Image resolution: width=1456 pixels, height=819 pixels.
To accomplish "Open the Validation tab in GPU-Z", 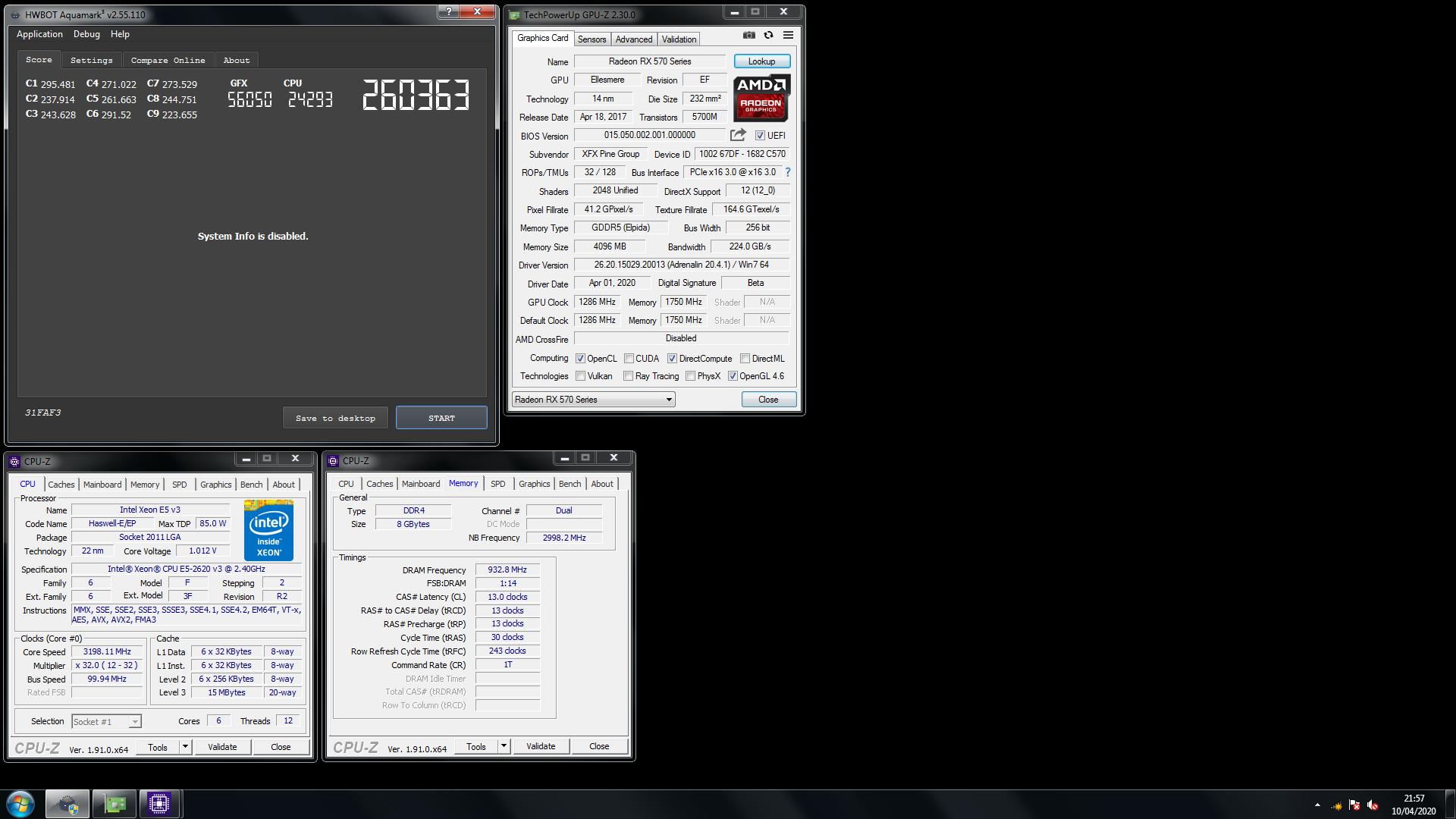I will (x=679, y=39).
